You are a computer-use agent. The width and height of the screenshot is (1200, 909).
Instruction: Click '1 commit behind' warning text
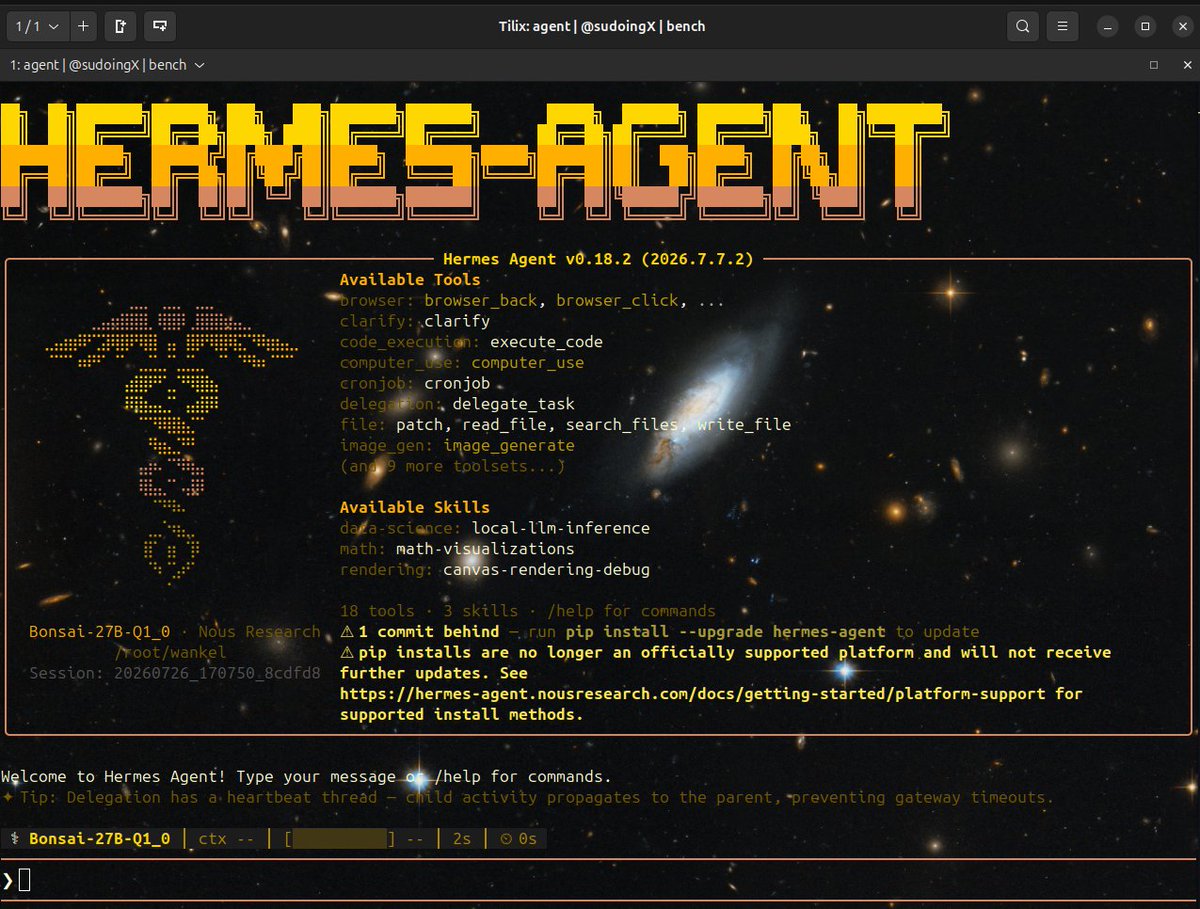point(429,632)
